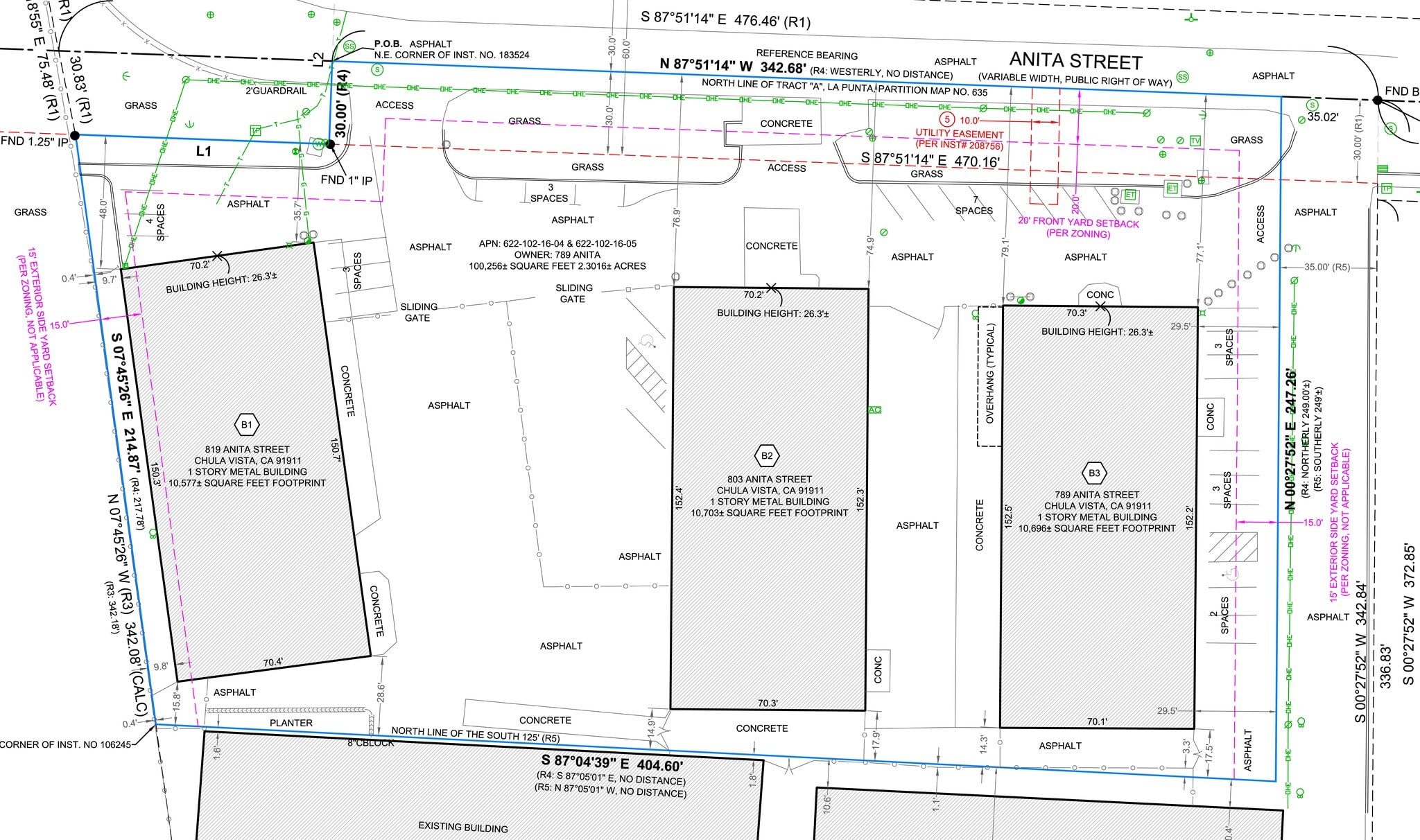Select the 152.5' building length dimension
Image resolution: width=1420 pixels, height=840 pixels.
(1009, 517)
